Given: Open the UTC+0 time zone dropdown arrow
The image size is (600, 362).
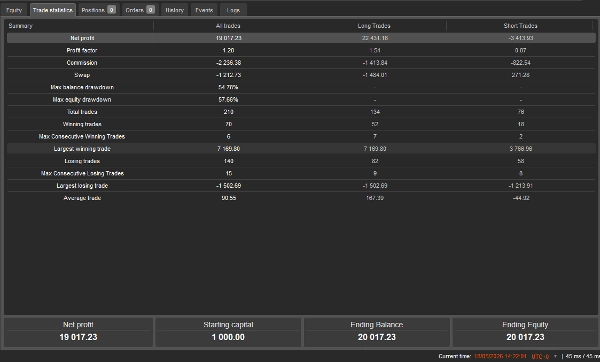Looking at the screenshot, I should coord(555,357).
